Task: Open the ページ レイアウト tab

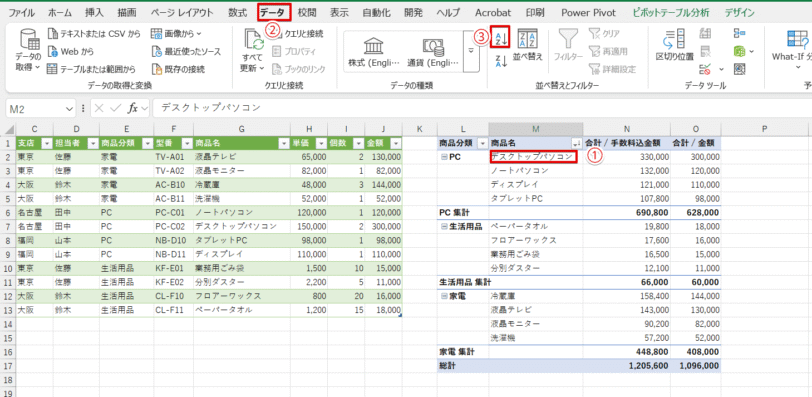Action: (x=182, y=12)
